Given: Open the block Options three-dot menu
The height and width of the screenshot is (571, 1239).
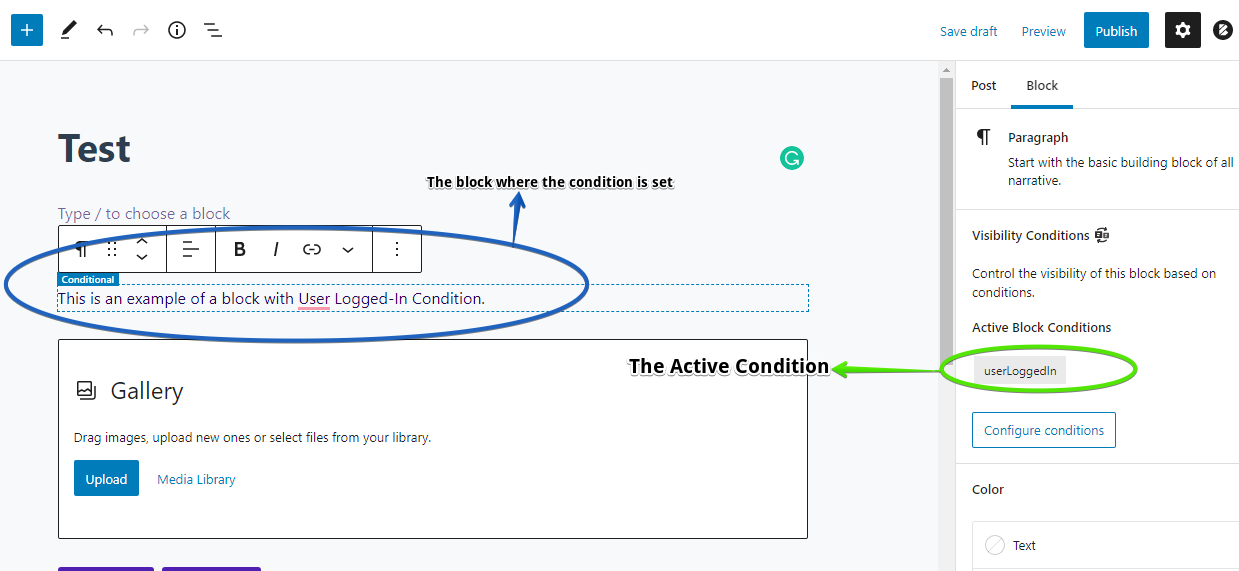Looking at the screenshot, I should pos(397,249).
